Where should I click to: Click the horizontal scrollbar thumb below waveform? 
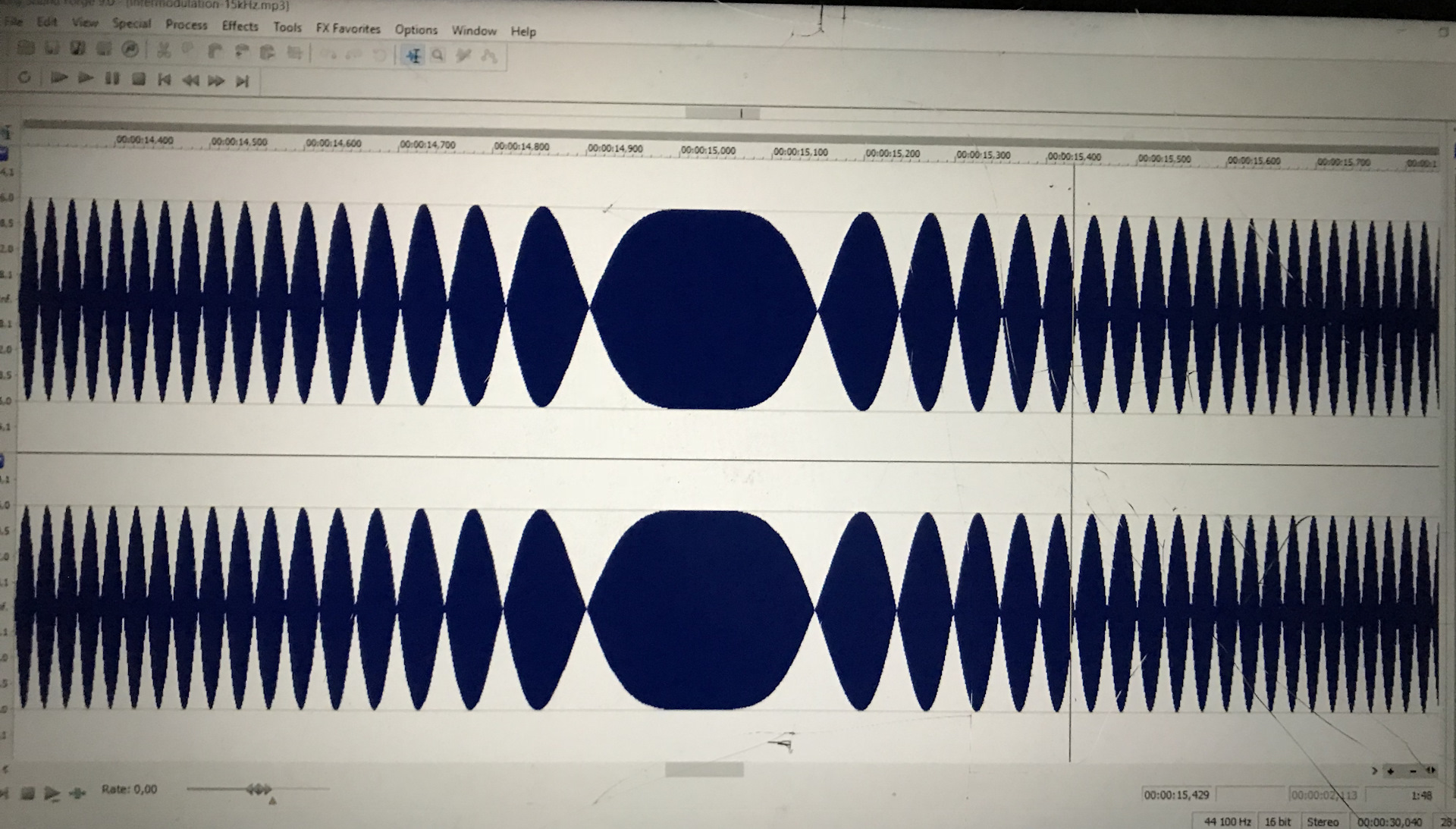(x=704, y=770)
